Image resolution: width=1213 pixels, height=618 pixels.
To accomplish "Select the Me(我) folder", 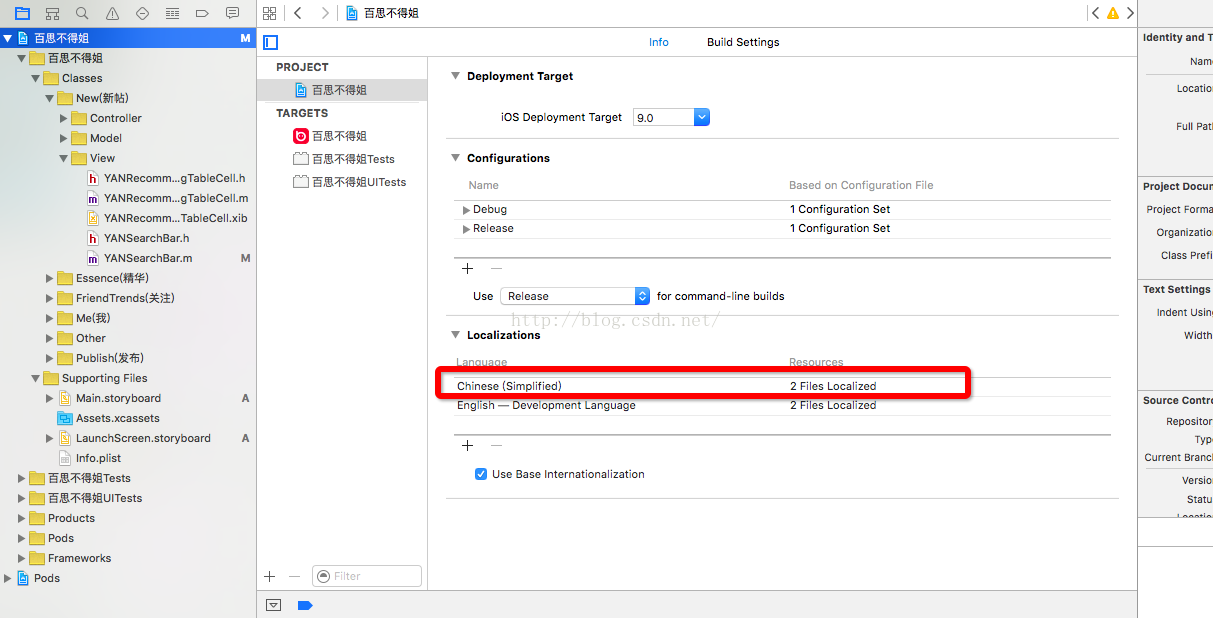I will (93, 318).
